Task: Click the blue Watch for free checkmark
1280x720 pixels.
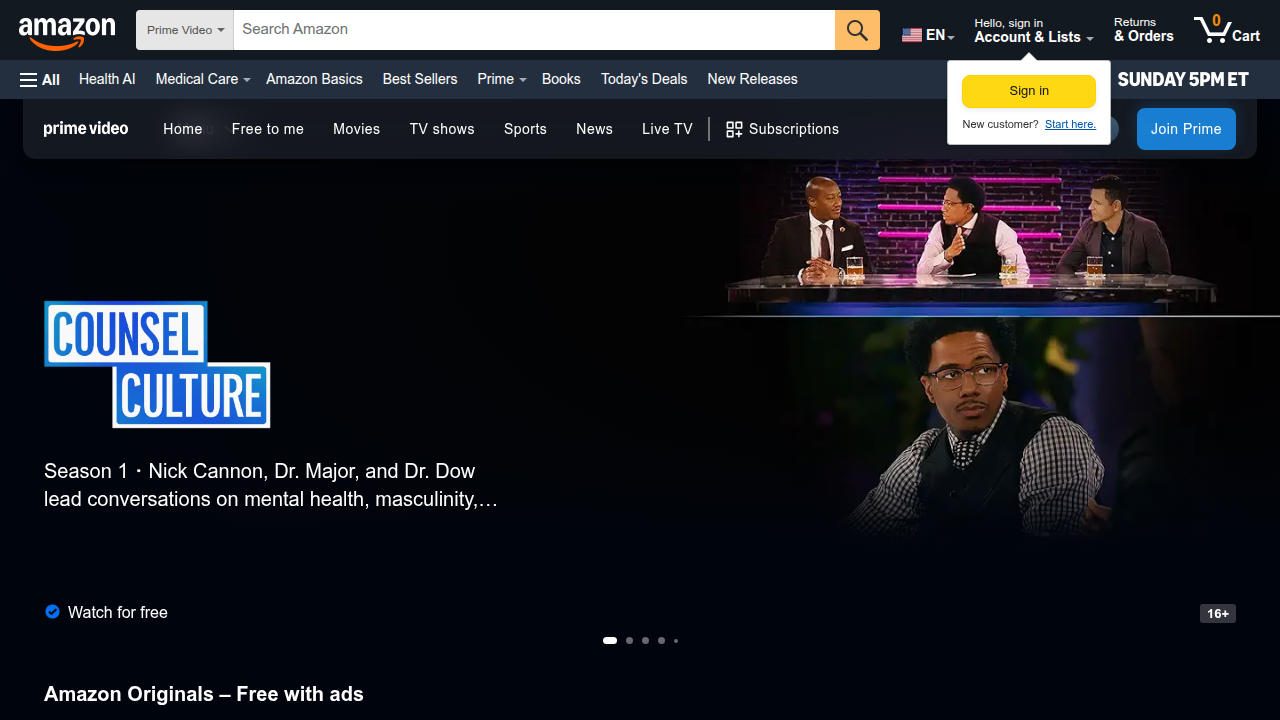Action: 52,611
